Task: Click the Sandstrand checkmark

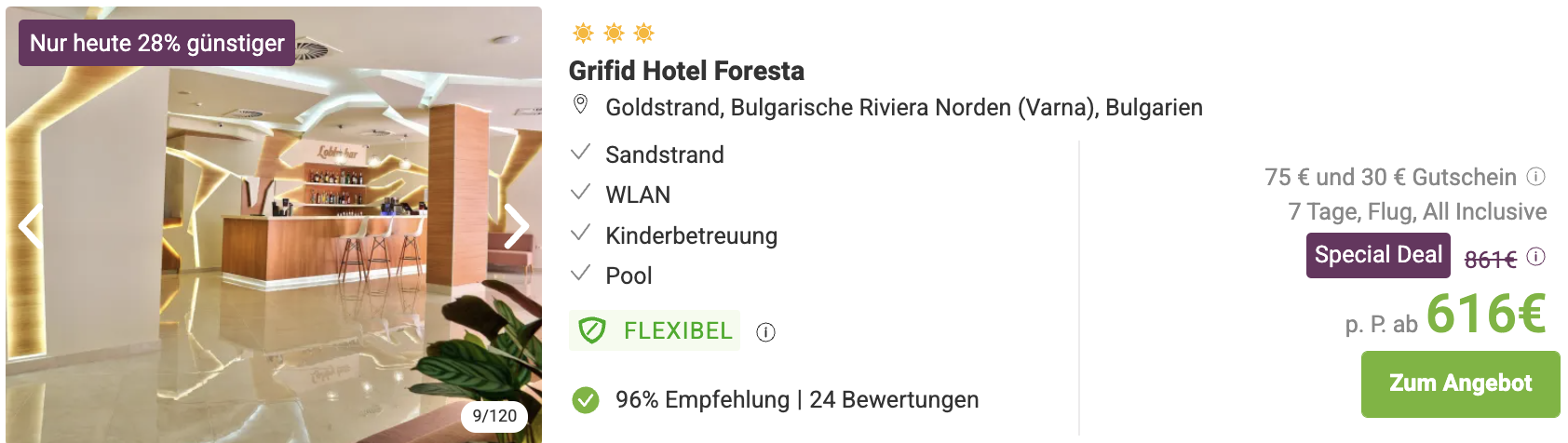Action: (x=581, y=152)
